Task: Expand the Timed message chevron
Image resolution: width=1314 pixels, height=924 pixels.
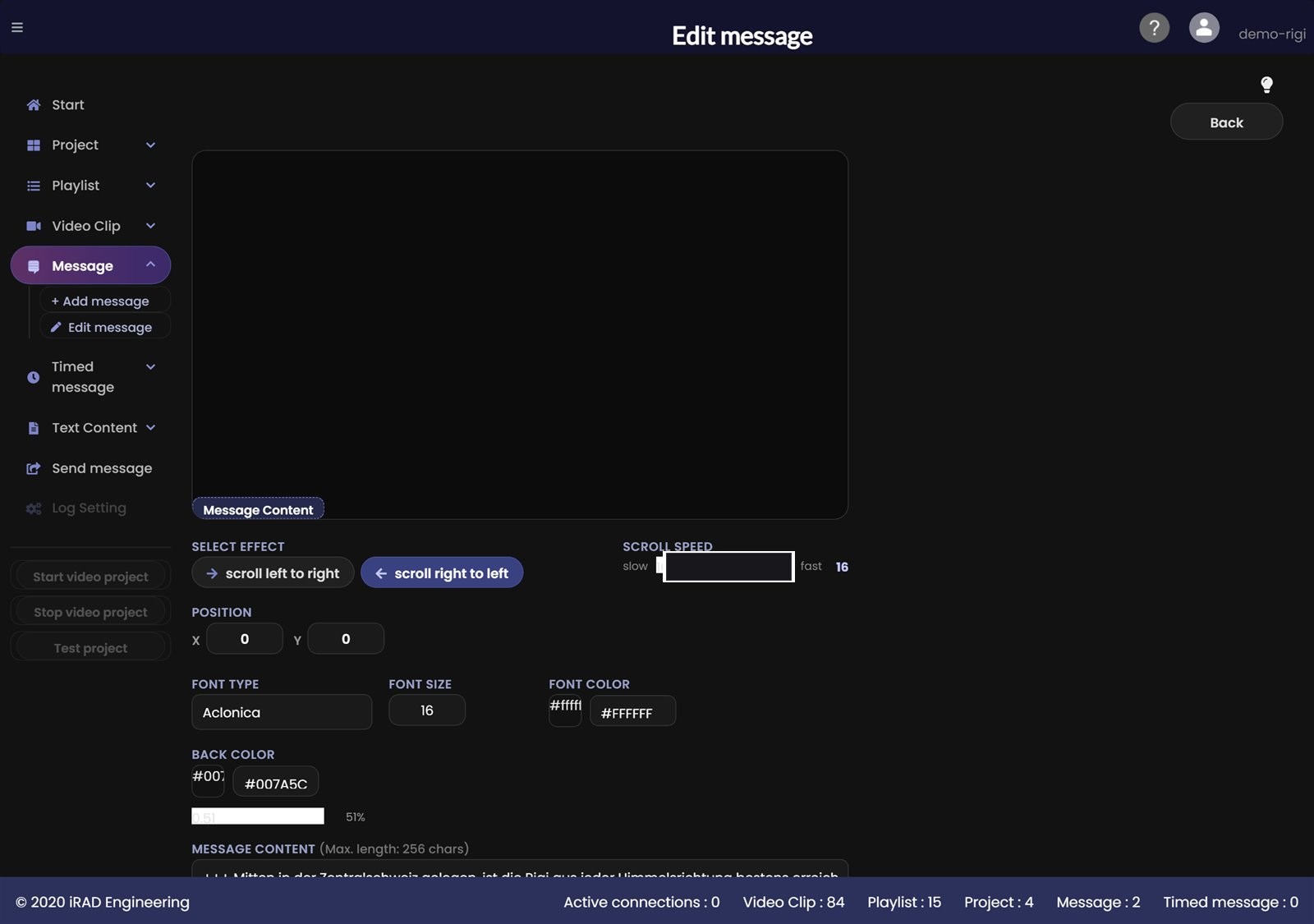Action: pyautogui.click(x=150, y=366)
